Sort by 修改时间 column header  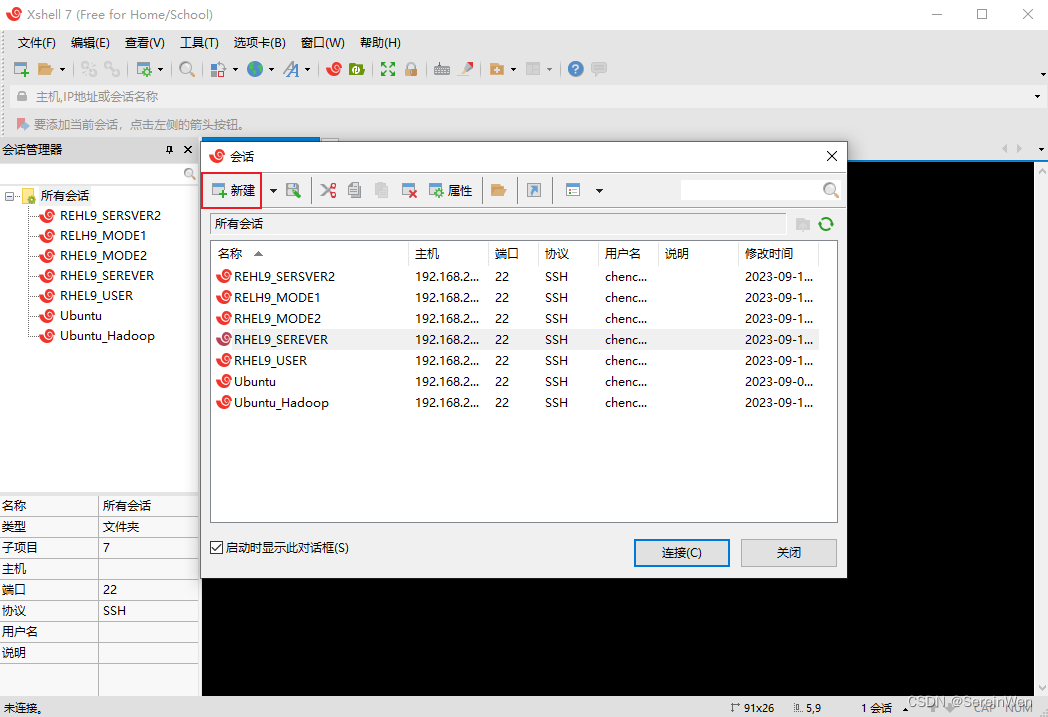(778, 254)
